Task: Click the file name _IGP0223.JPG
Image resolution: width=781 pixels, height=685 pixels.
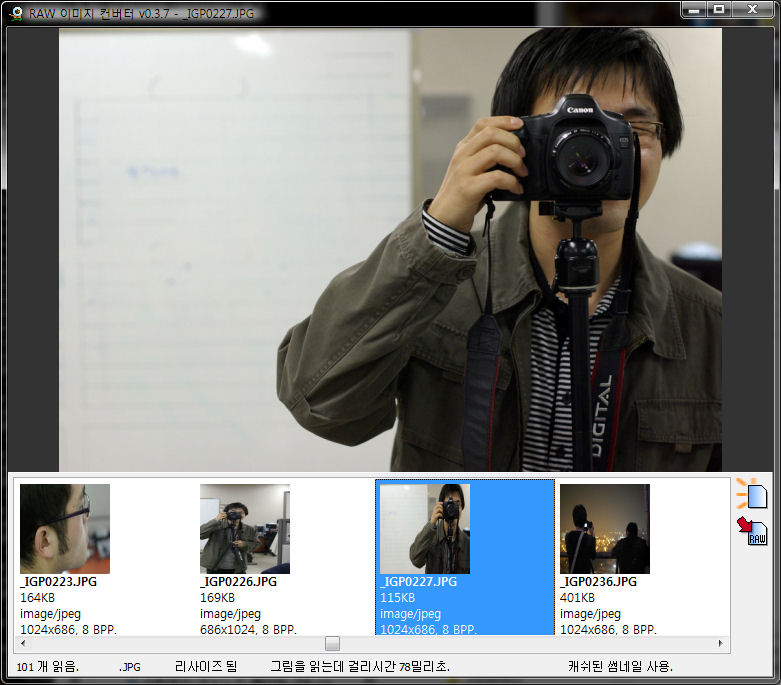Action: (58, 581)
